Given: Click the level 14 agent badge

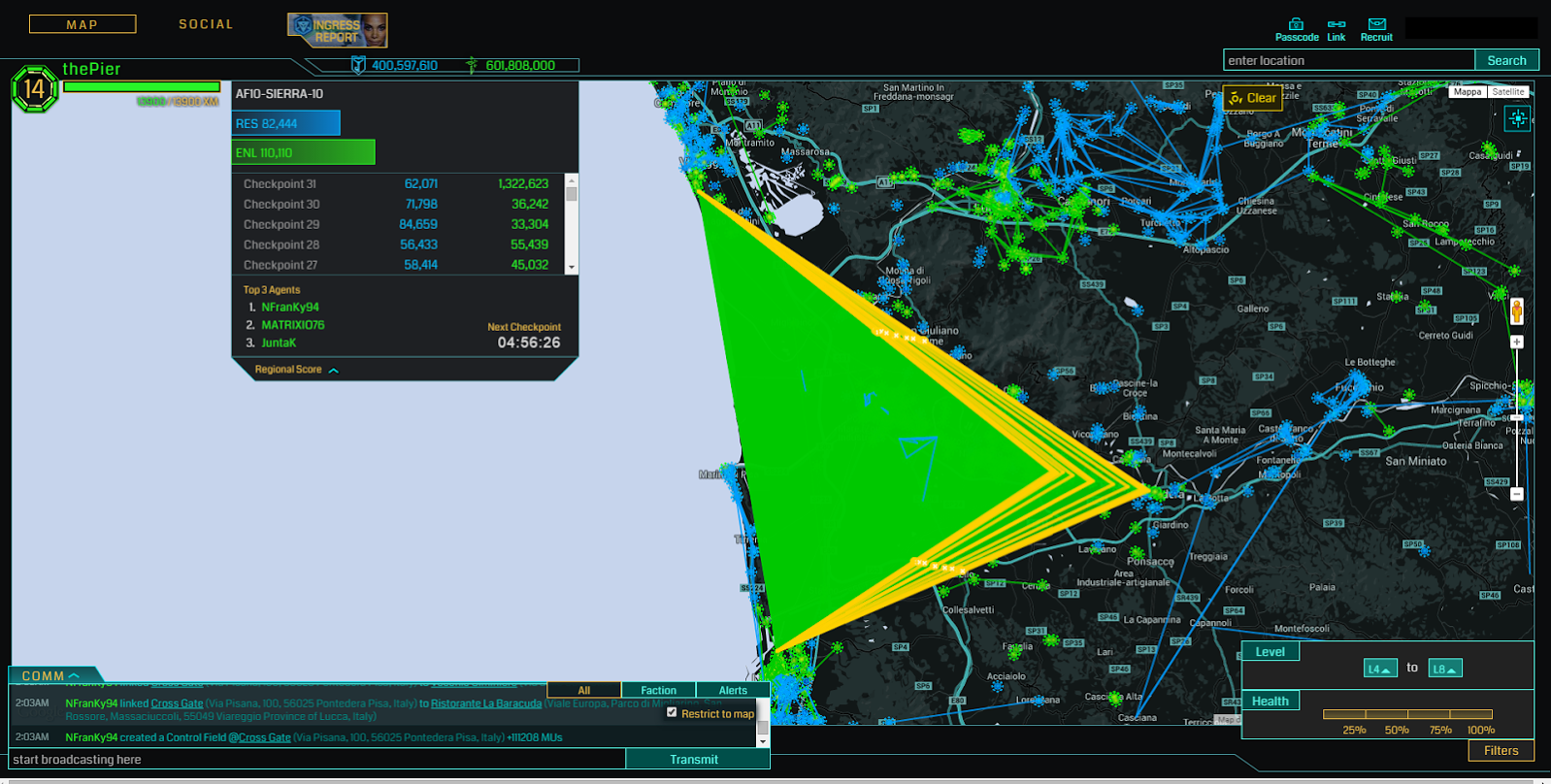Looking at the screenshot, I should pos(34,89).
